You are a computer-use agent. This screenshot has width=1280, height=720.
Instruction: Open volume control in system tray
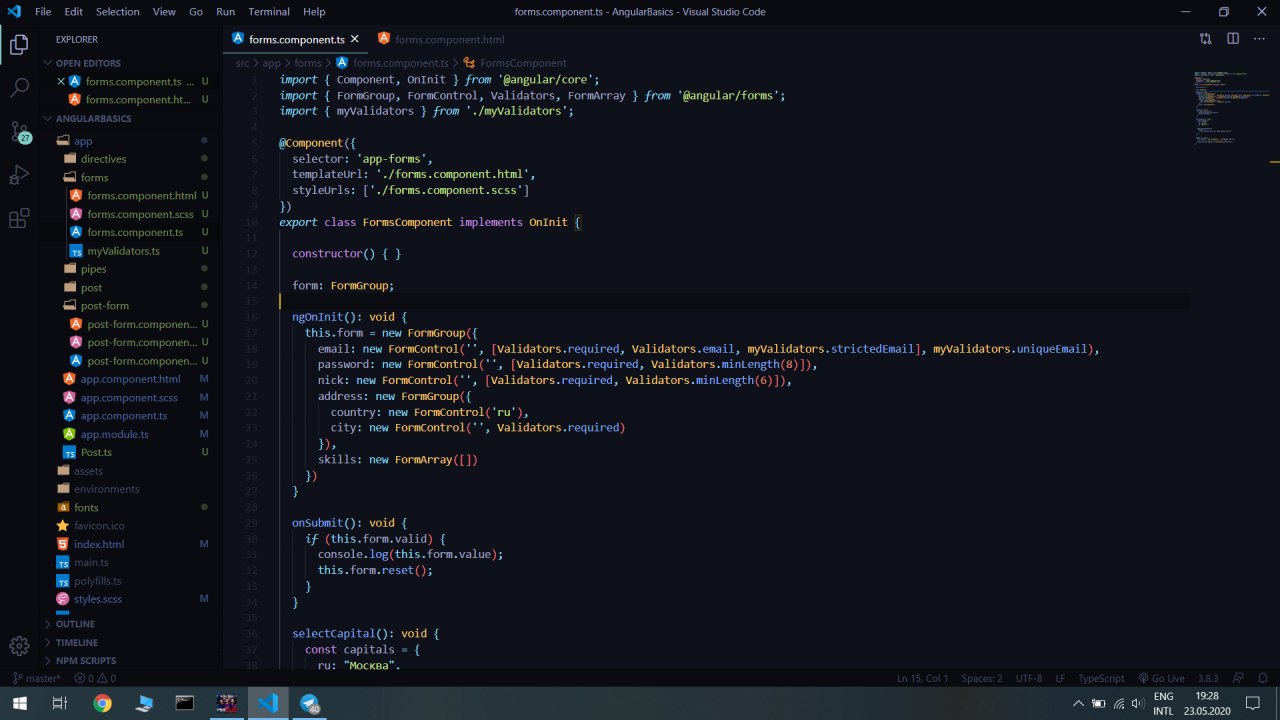(1138, 703)
